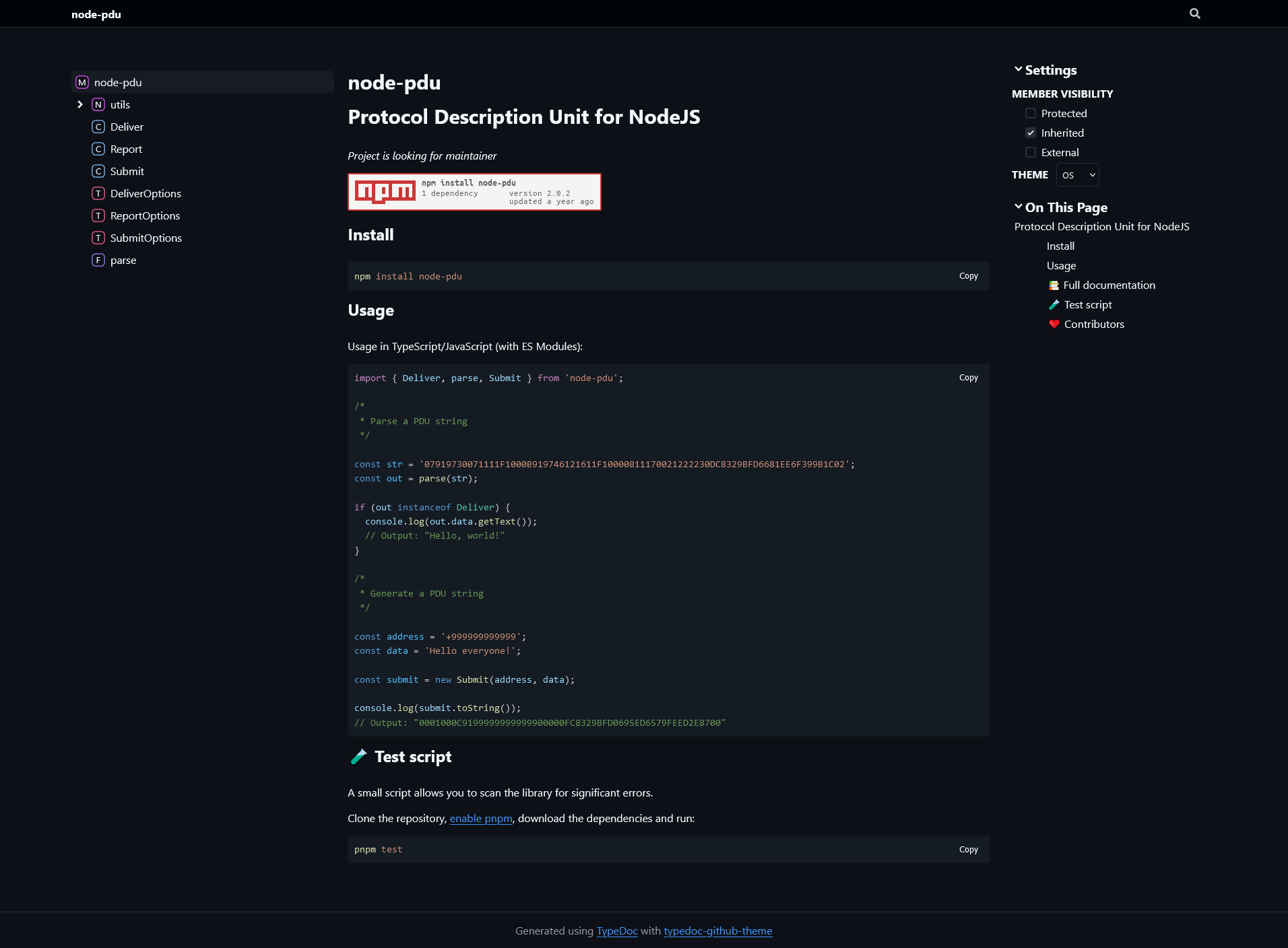This screenshot has height=948, width=1288.
Task: Click the function F icon beside parse
Action: [x=98, y=260]
